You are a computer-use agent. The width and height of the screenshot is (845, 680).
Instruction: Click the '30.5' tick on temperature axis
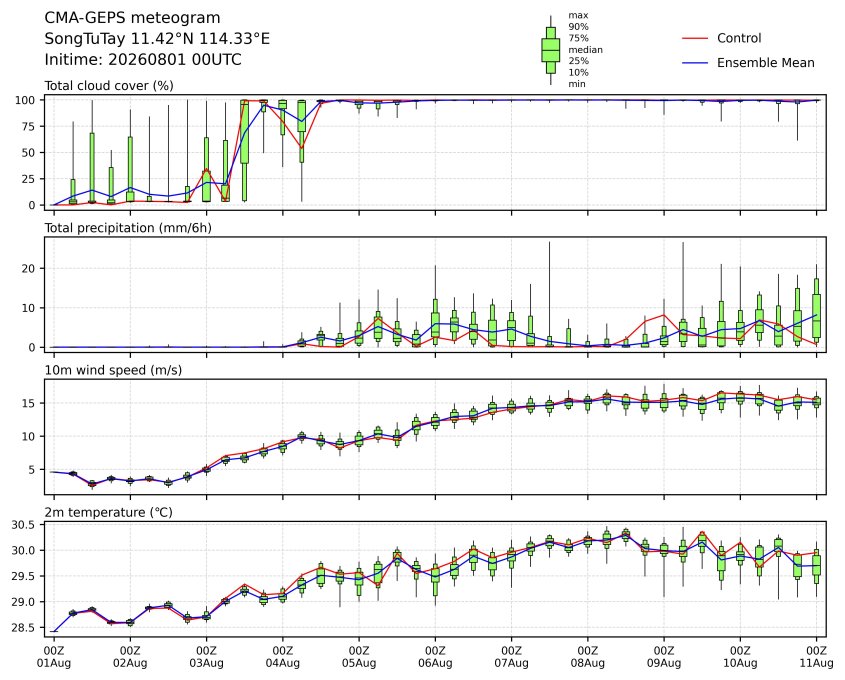[23, 525]
